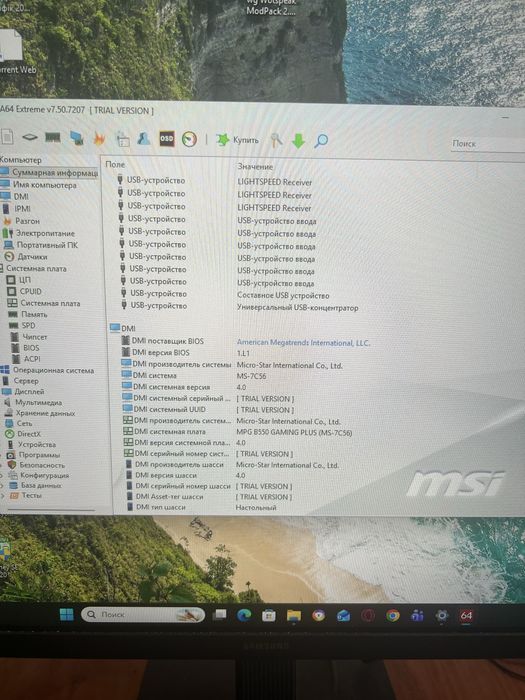Image resolution: width=525 pixels, height=700 pixels.
Task: Open the Дисплей category
Action: point(29,392)
